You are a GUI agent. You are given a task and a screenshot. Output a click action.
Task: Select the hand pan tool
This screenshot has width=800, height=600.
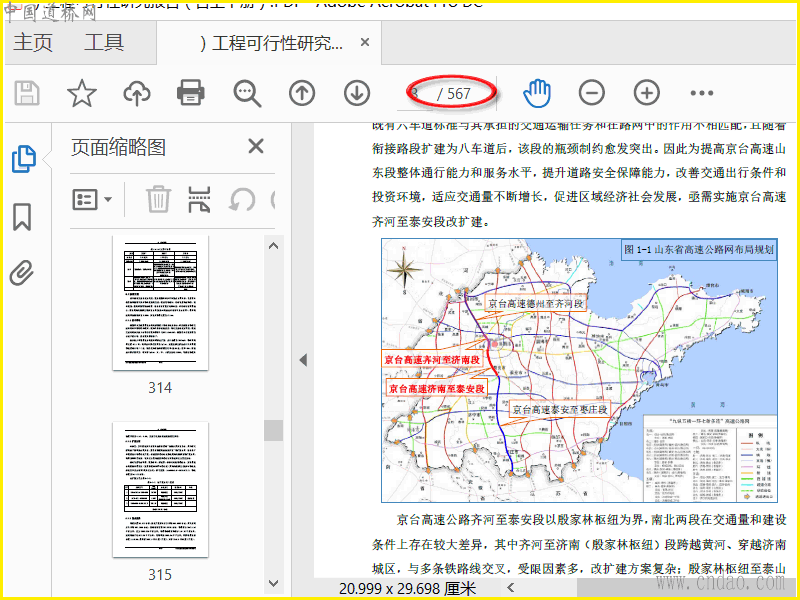point(537,93)
